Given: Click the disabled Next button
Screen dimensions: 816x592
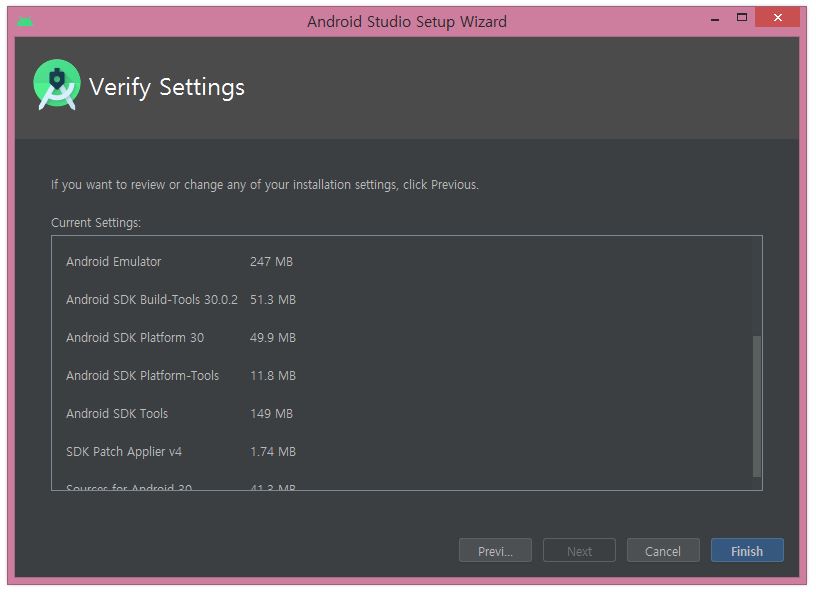Looking at the screenshot, I should 579,550.
